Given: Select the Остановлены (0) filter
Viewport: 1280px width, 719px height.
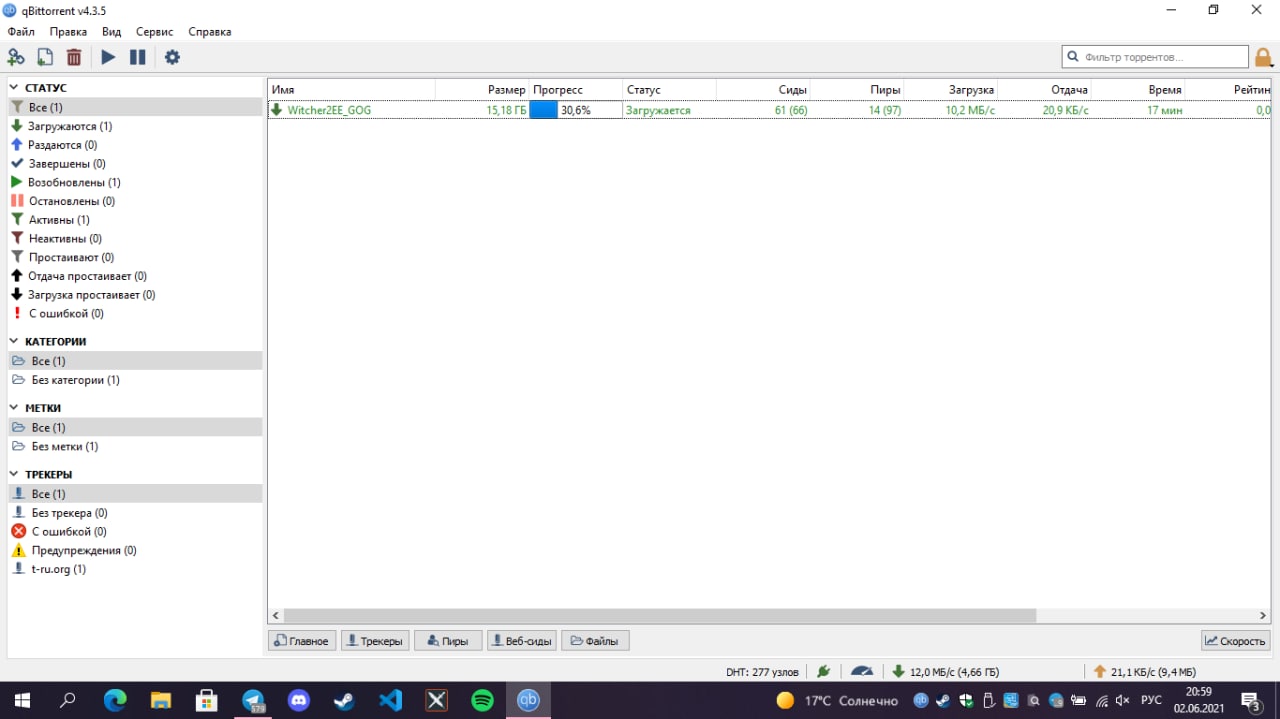Looking at the screenshot, I should (135, 201).
